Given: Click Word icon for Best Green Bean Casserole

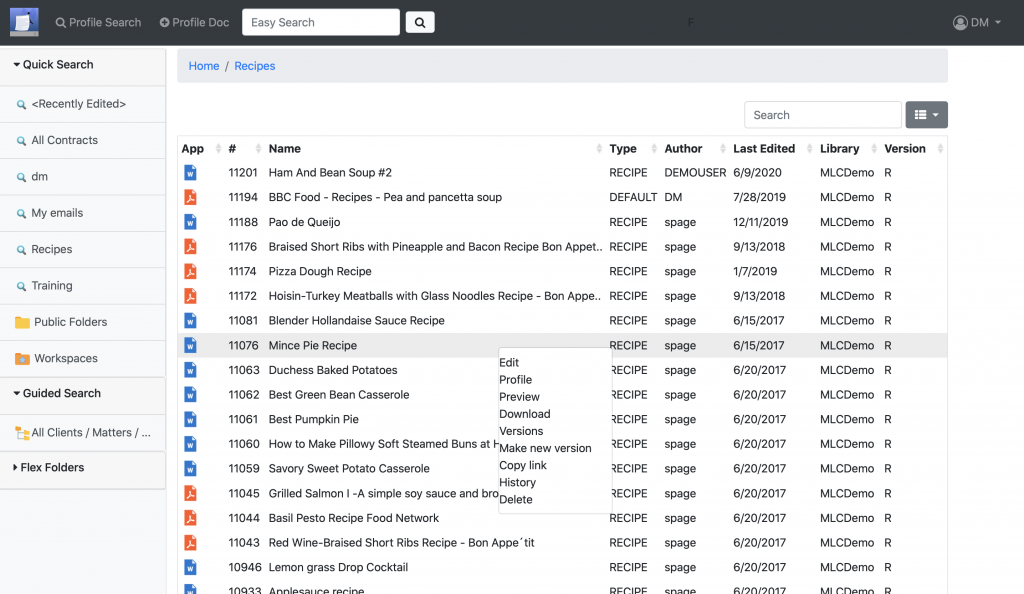Looking at the screenshot, I should click(x=190, y=394).
